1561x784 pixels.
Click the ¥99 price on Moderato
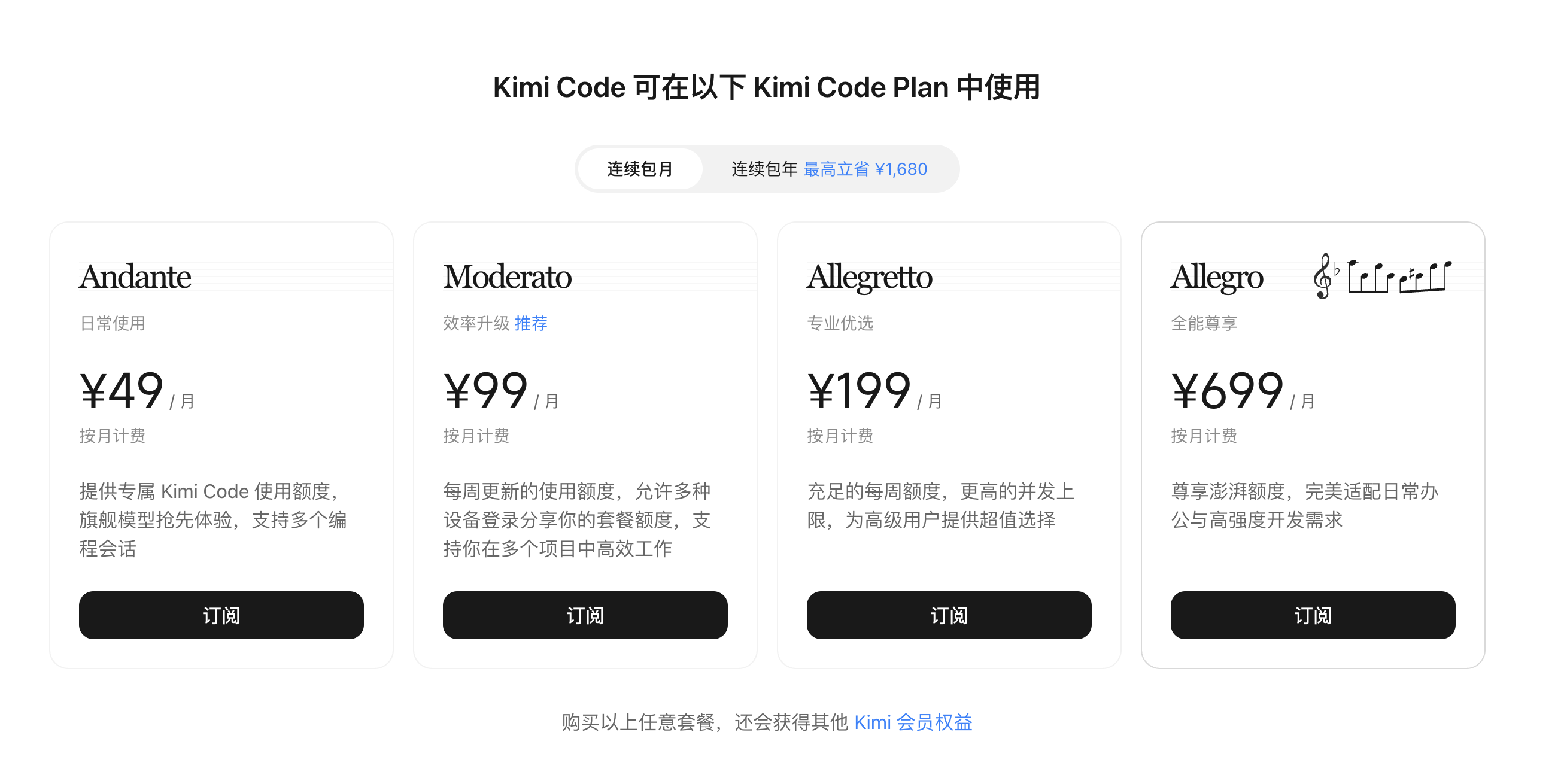point(486,391)
